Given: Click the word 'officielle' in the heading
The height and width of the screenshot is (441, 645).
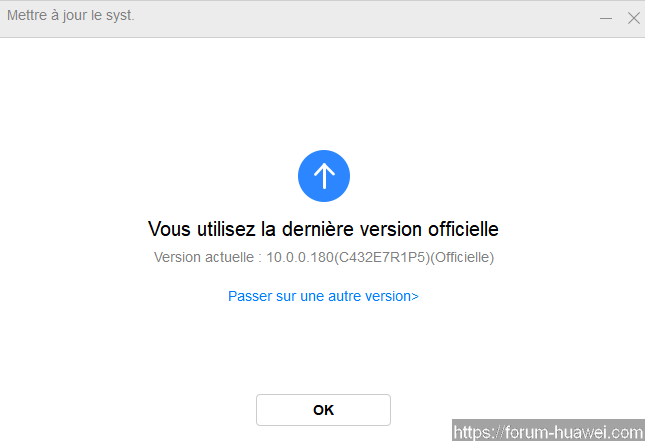Looking at the screenshot, I should pos(461,229).
